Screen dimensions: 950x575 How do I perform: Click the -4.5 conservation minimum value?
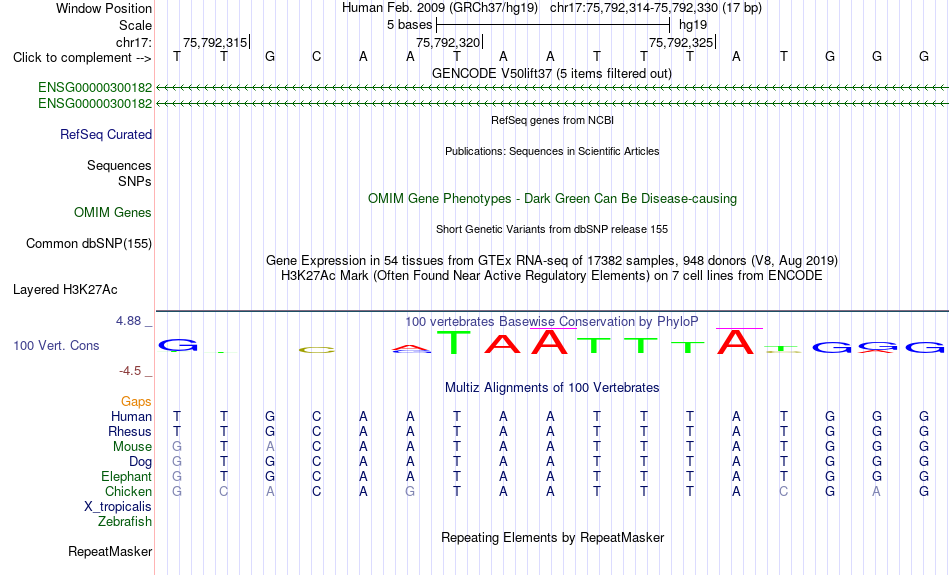click(x=130, y=371)
